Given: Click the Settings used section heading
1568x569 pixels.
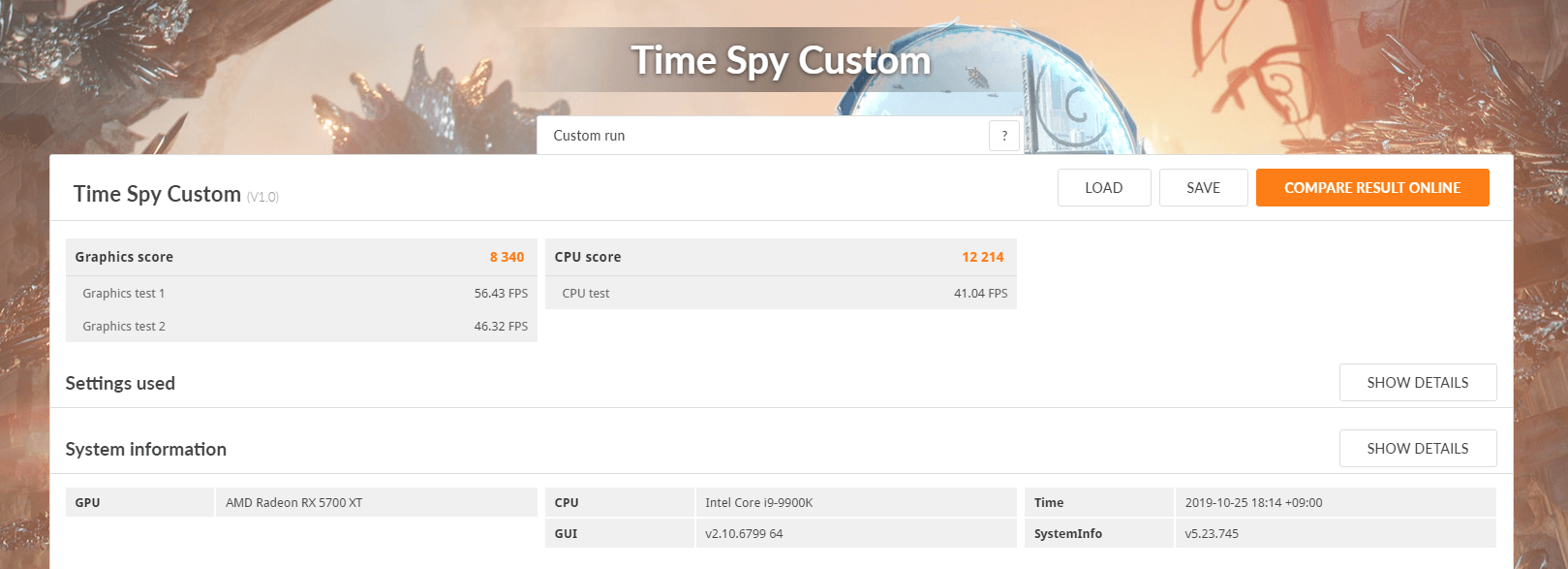Looking at the screenshot, I should coord(120,383).
